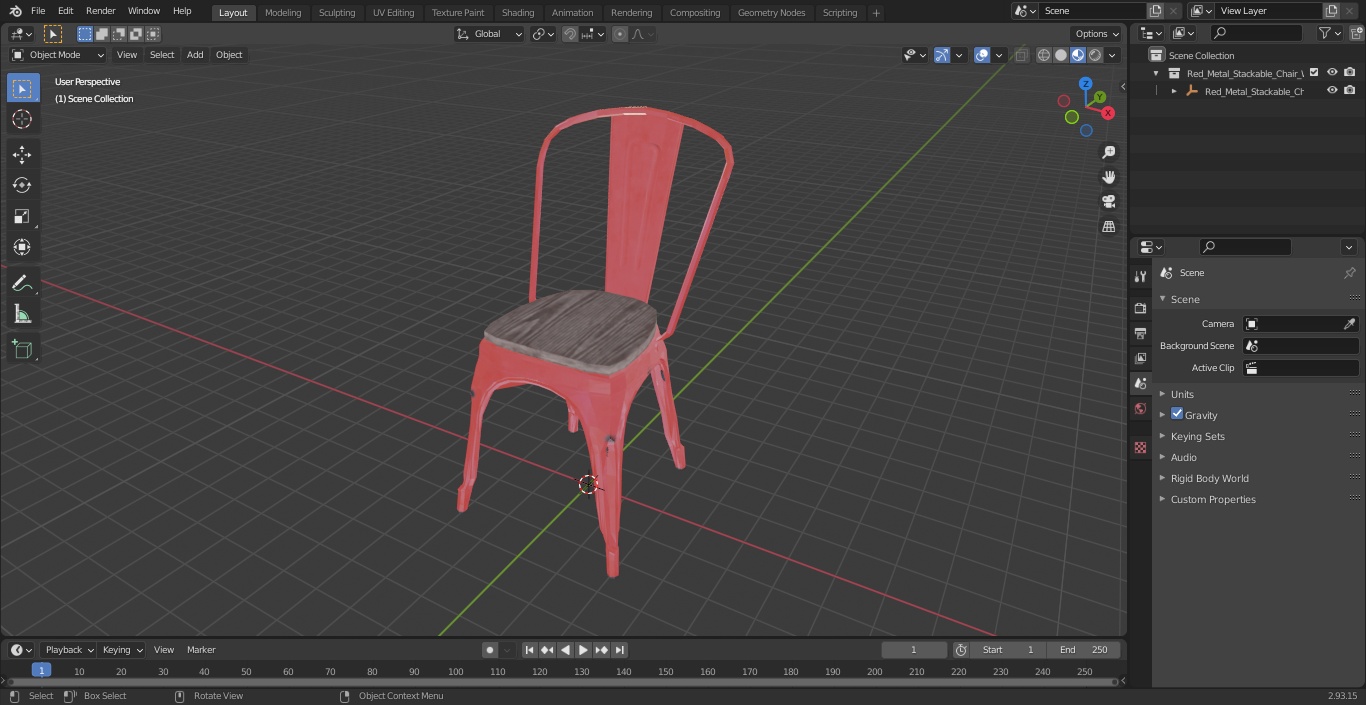Open the viewport shading options dropdown arrow
The width and height of the screenshot is (1366, 705).
1112,55
